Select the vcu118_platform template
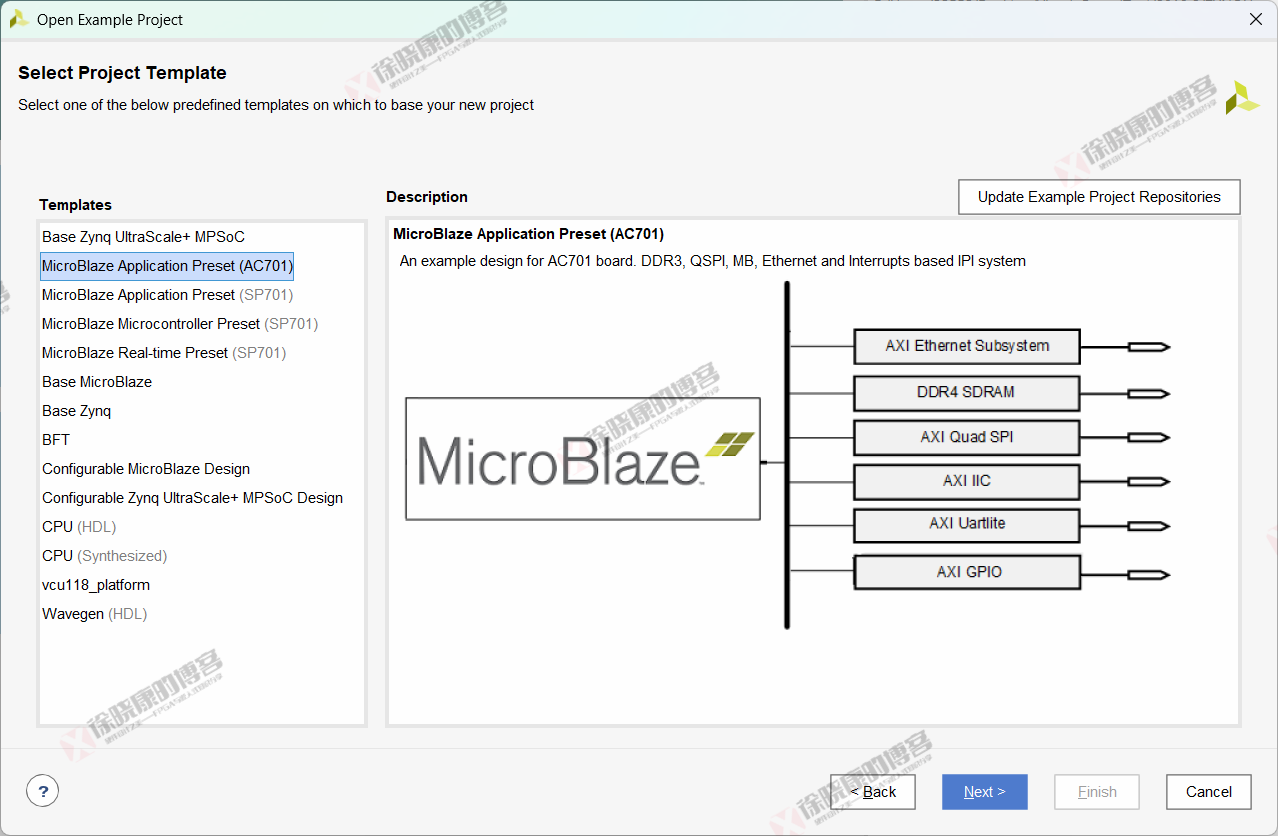This screenshot has width=1278, height=836. pos(96,585)
